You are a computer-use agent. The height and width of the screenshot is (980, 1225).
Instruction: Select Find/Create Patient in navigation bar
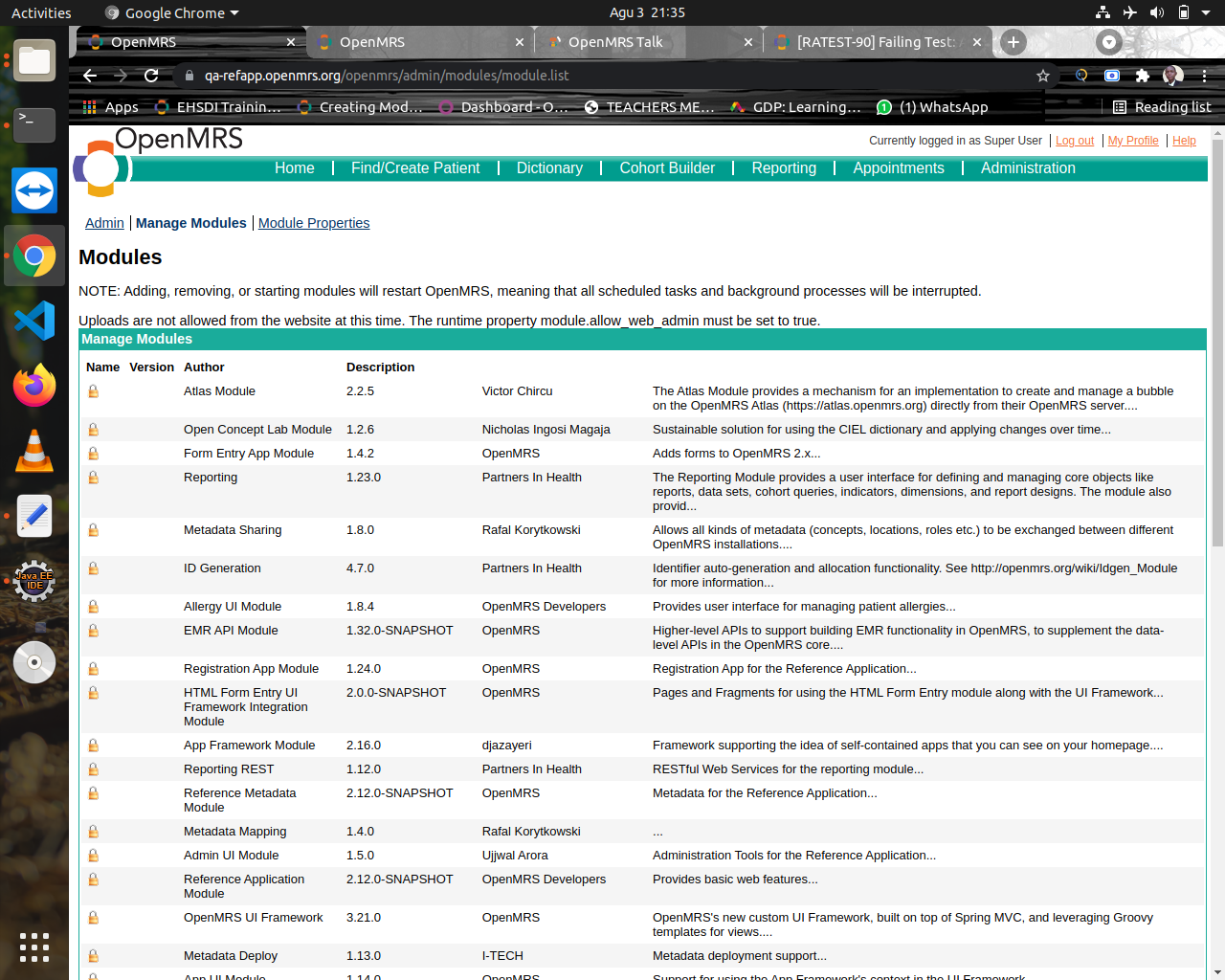[x=415, y=168]
